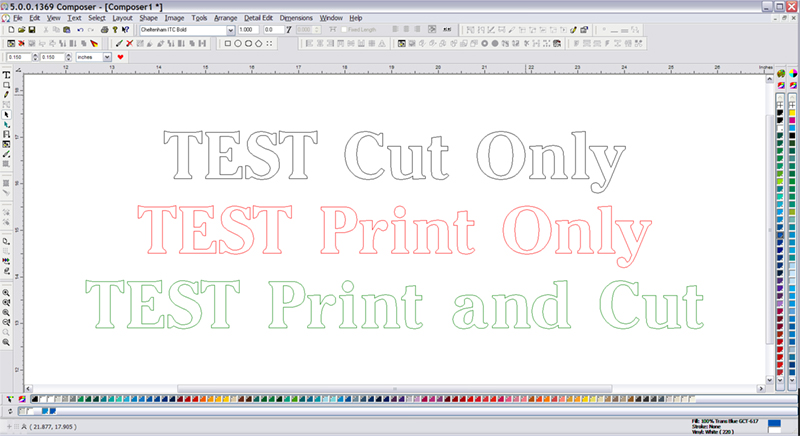Open the Shape menu
The height and width of the screenshot is (436, 800).
[x=148, y=18]
